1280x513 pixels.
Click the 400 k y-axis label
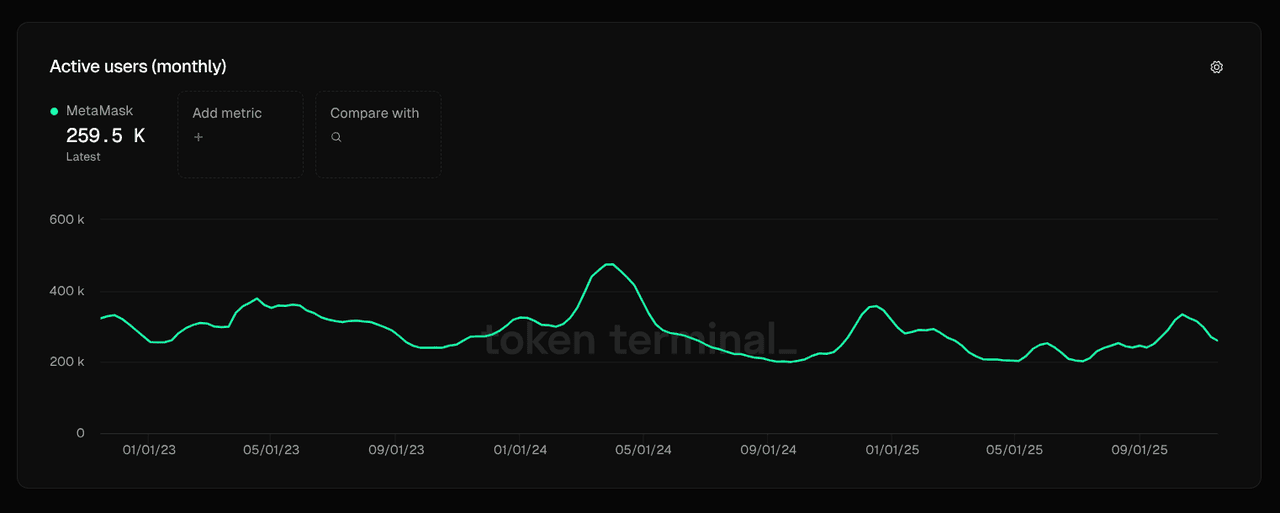tap(67, 291)
